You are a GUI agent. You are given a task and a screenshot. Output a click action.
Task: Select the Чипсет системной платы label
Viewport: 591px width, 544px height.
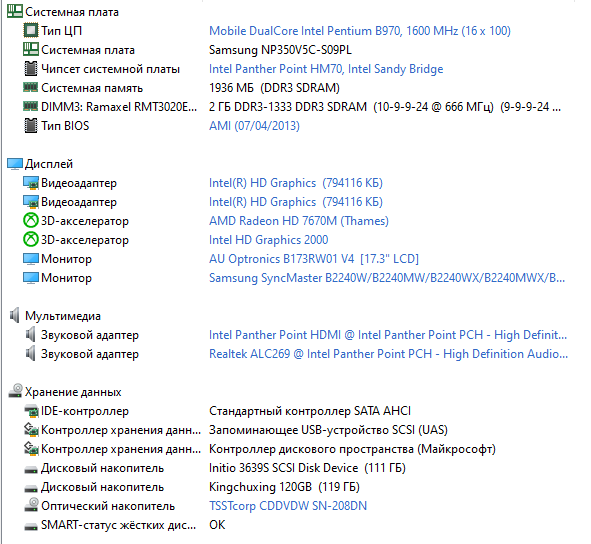point(110,69)
